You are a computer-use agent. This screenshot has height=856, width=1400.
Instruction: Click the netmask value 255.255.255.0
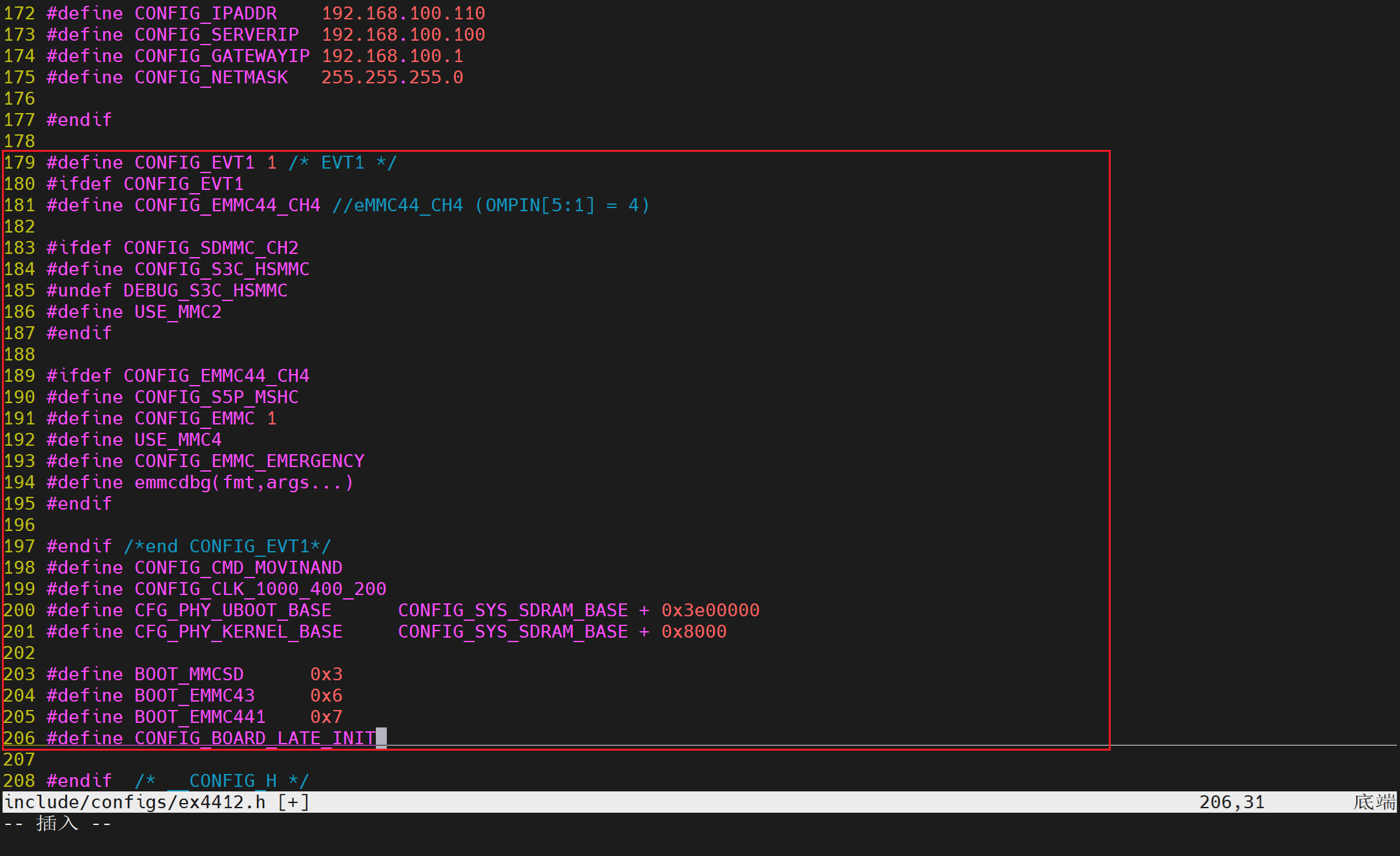coord(392,78)
